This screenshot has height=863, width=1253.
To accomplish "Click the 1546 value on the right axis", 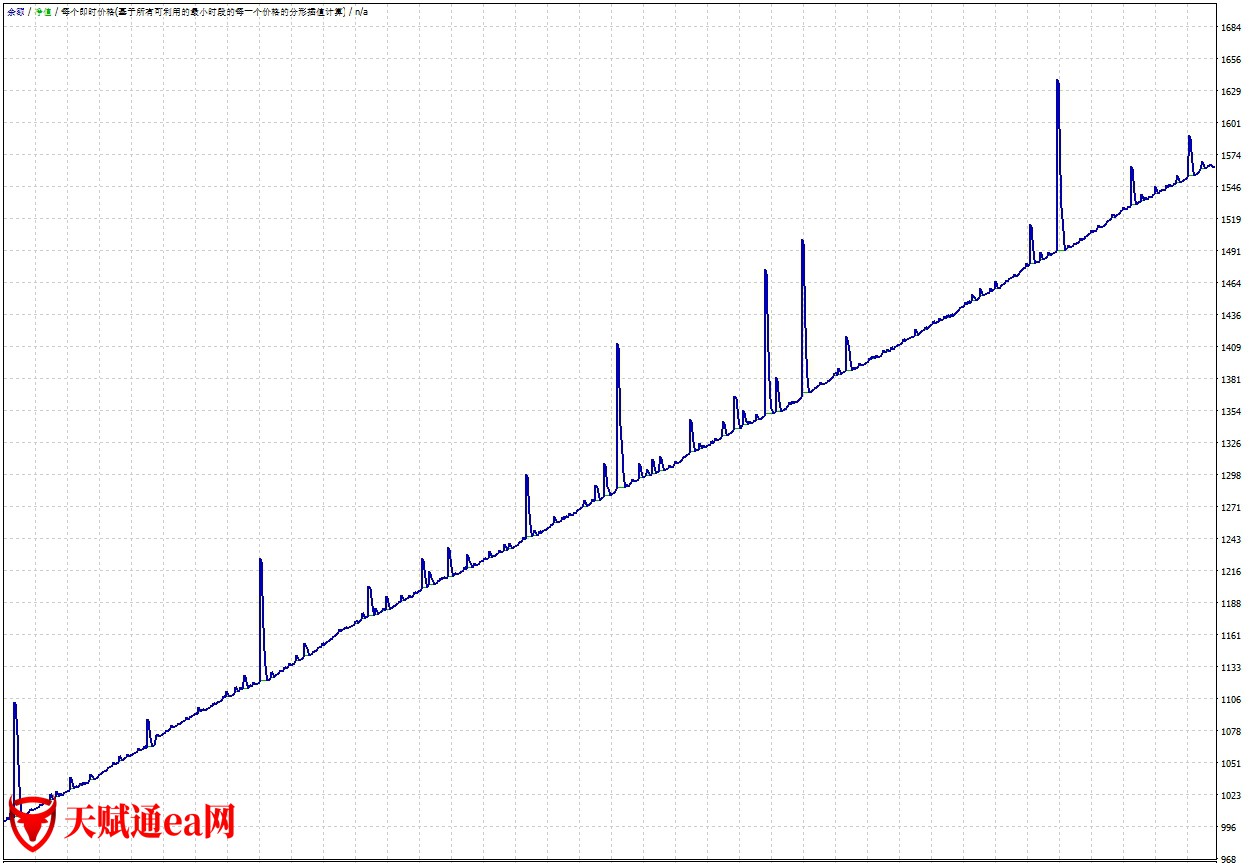I will [1231, 188].
